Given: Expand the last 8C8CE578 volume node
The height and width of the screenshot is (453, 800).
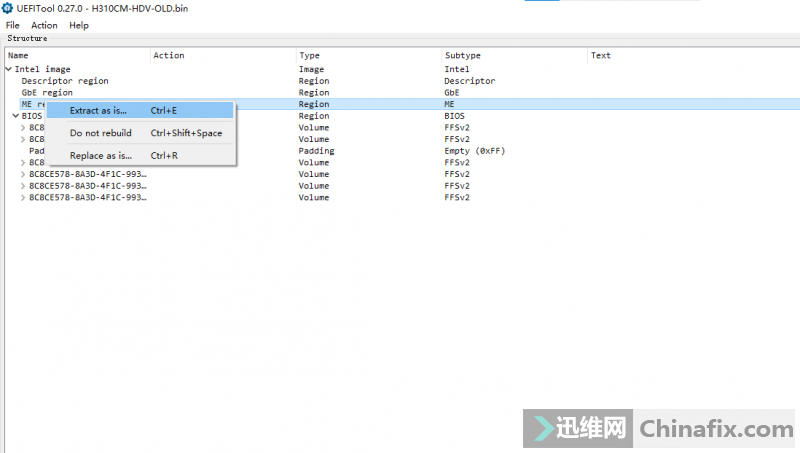Looking at the screenshot, I should tap(23, 198).
